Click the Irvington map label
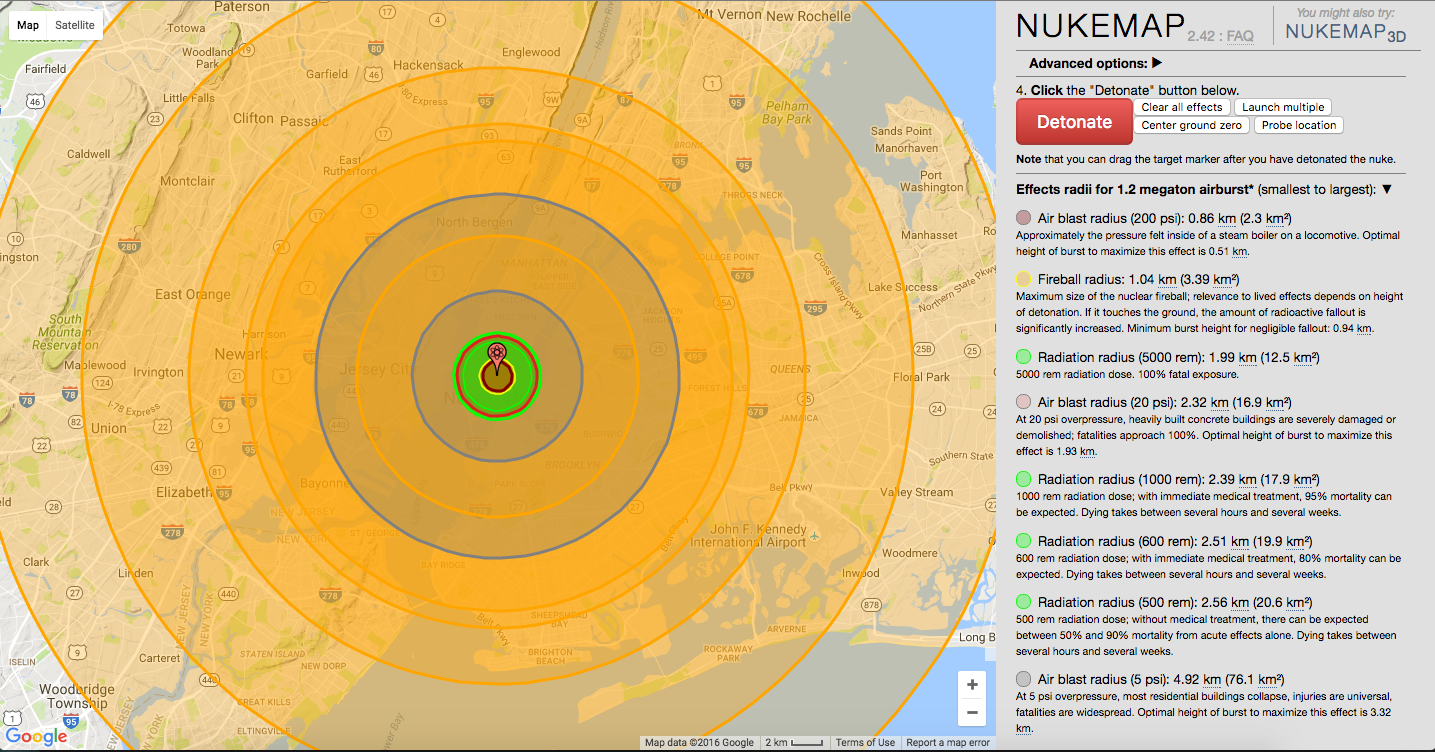This screenshot has width=1435, height=752. tap(158, 372)
